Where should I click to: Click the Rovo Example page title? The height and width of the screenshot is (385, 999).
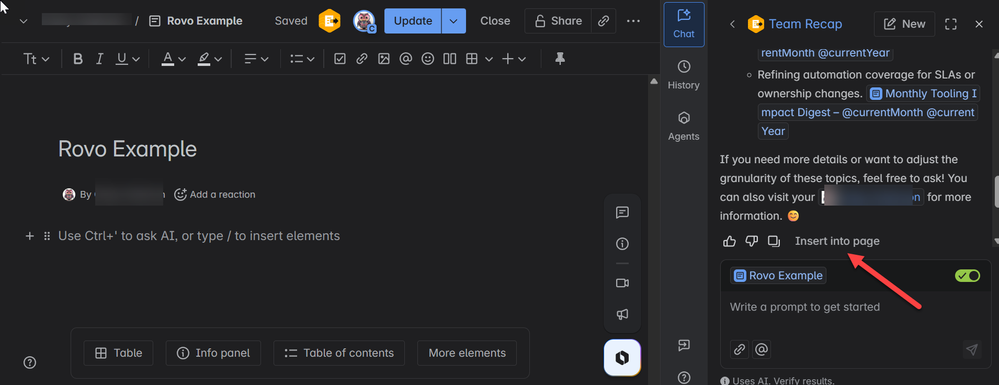click(x=127, y=149)
